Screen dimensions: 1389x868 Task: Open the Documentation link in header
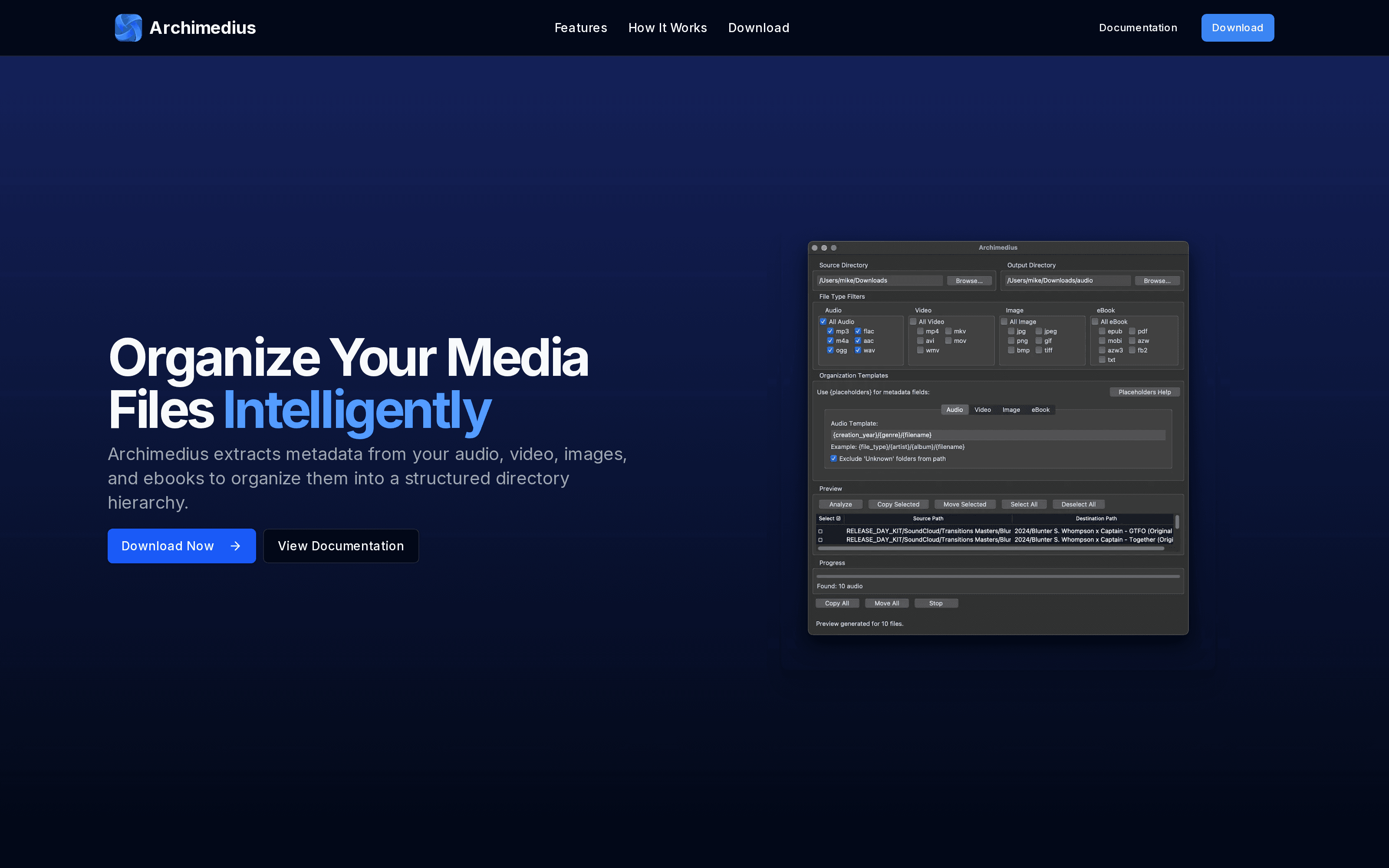pyautogui.click(x=1138, y=27)
